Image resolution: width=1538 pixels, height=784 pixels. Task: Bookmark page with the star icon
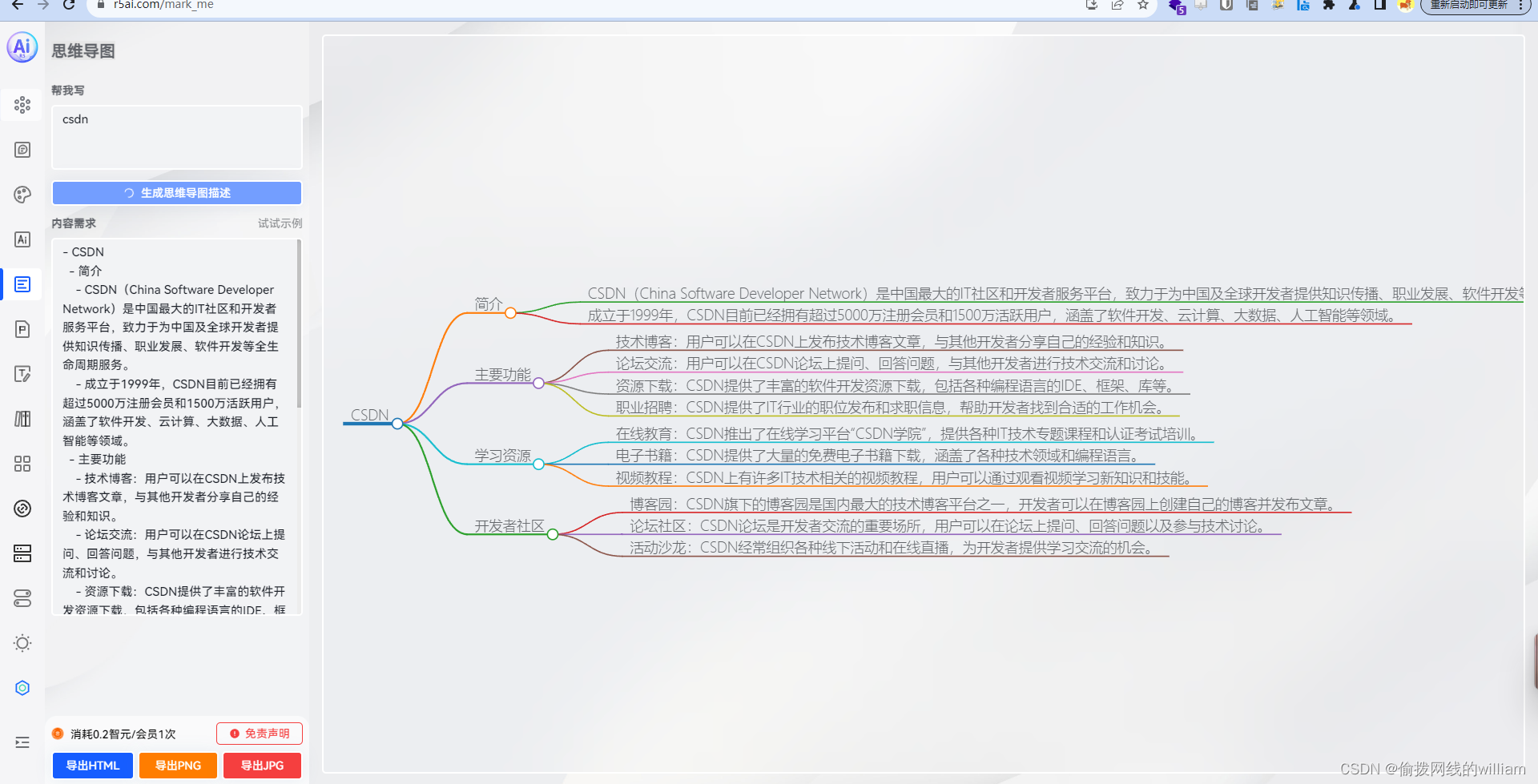pyautogui.click(x=1143, y=5)
